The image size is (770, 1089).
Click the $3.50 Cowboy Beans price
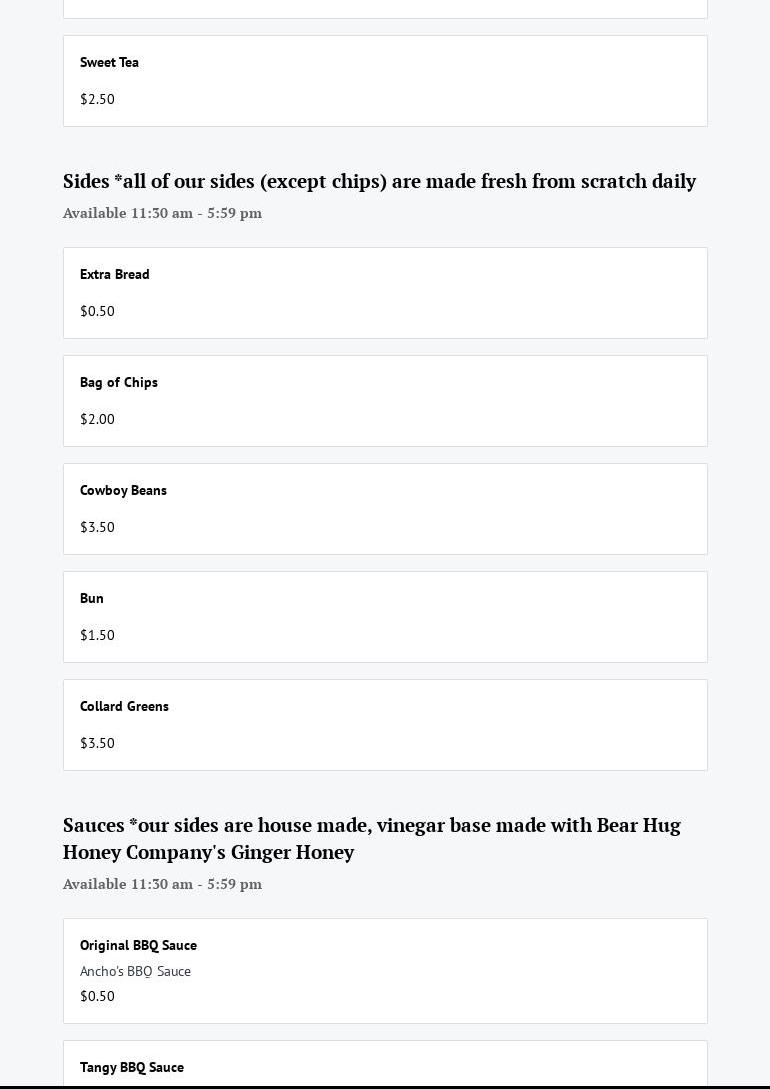tap(97, 527)
